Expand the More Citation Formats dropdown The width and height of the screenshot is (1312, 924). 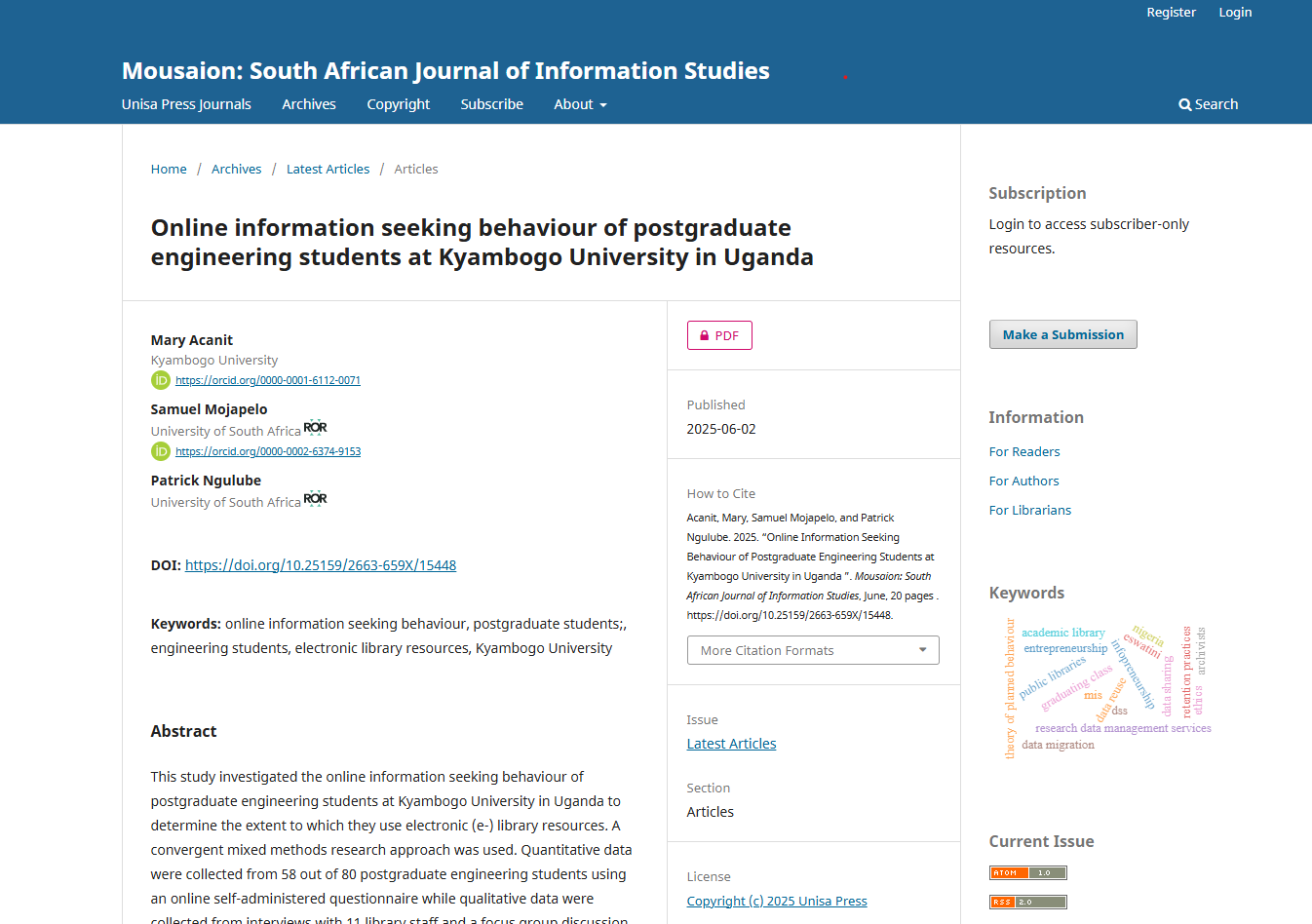813,650
